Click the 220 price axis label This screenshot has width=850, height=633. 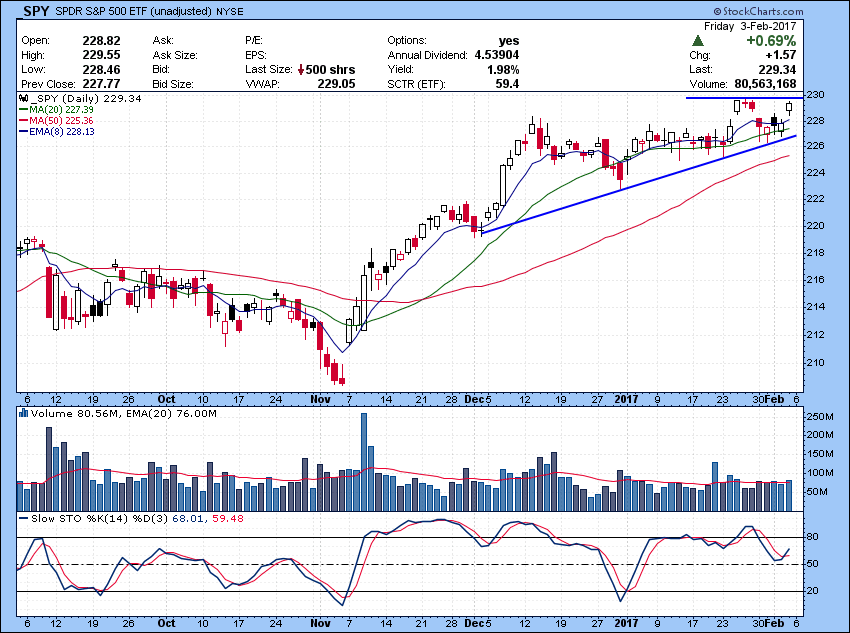816,225
